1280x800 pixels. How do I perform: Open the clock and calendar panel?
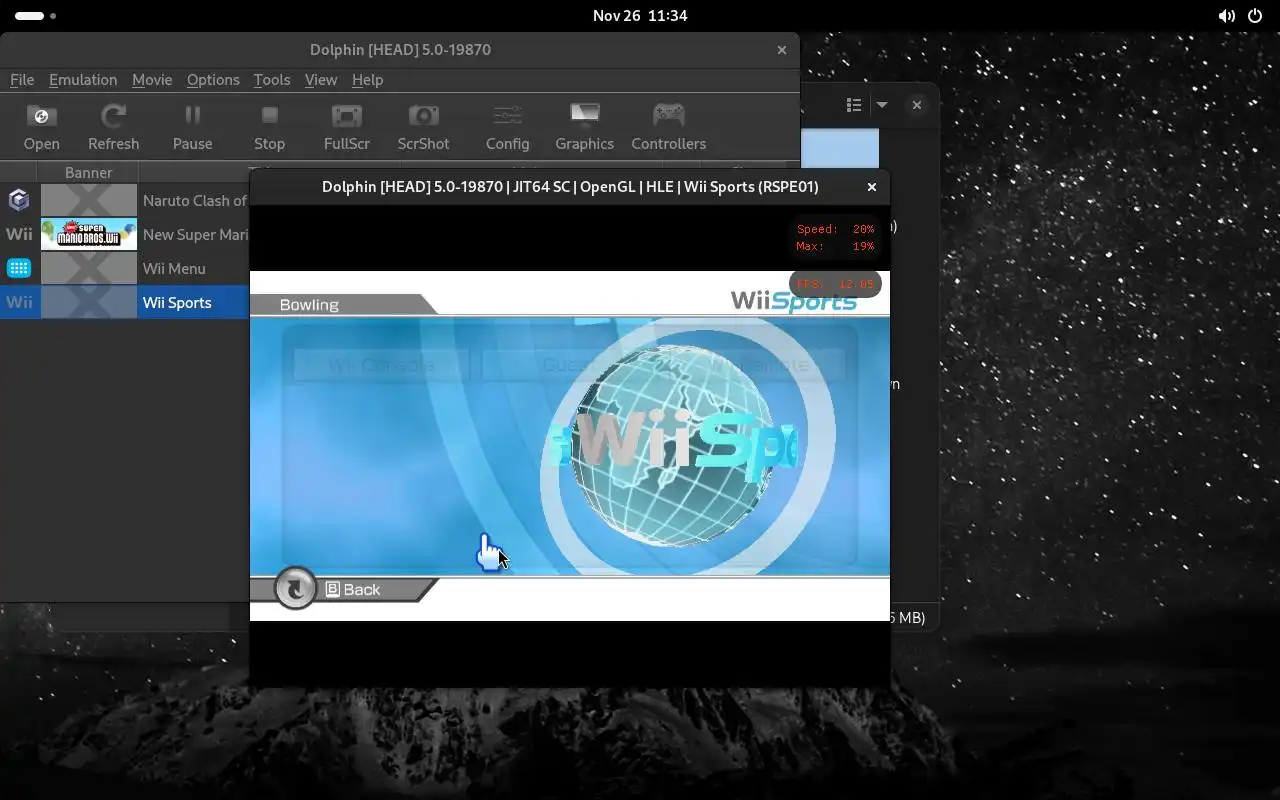click(x=640, y=16)
